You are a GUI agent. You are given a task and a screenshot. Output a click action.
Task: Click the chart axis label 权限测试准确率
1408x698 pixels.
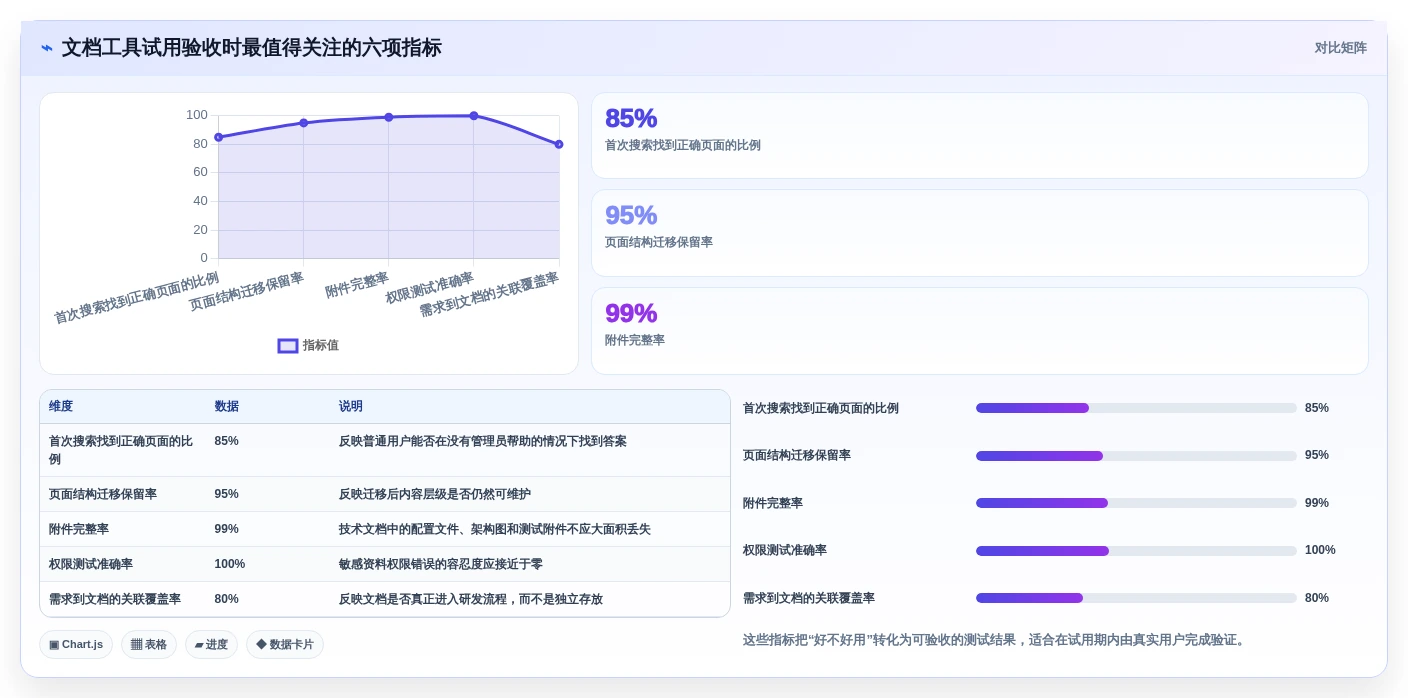pos(430,288)
